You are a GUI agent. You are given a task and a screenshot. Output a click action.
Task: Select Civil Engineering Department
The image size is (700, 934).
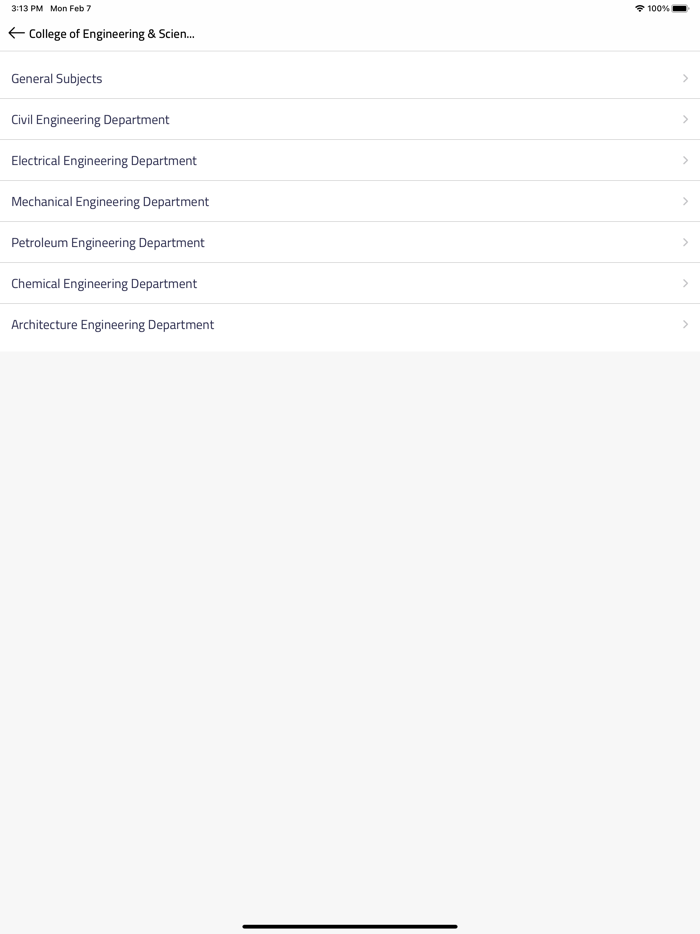[90, 120]
